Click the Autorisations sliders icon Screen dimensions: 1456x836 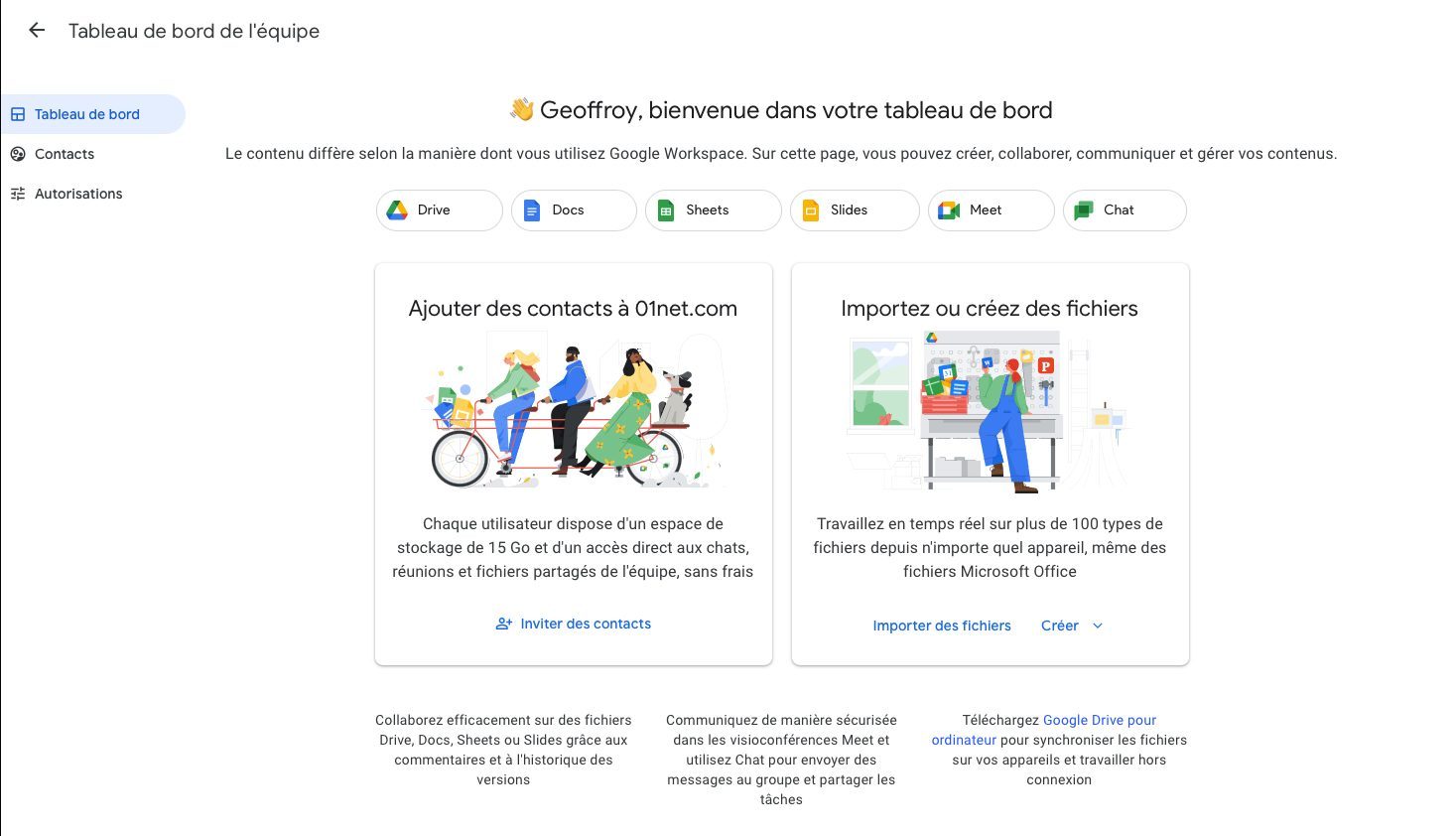18,194
